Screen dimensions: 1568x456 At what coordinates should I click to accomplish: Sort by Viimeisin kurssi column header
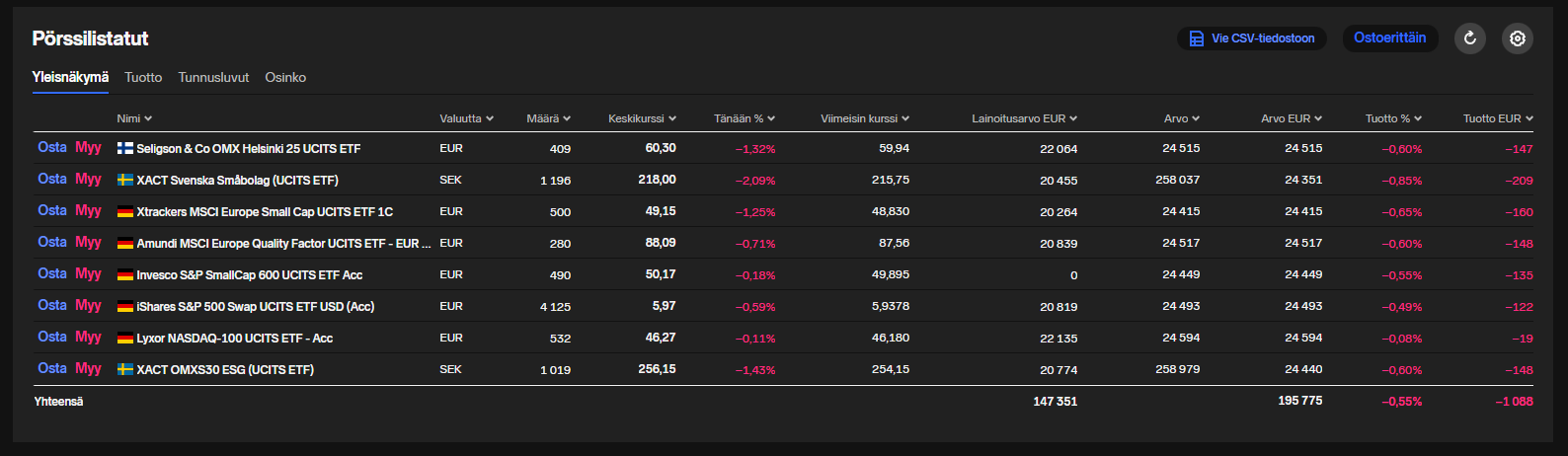click(x=865, y=118)
